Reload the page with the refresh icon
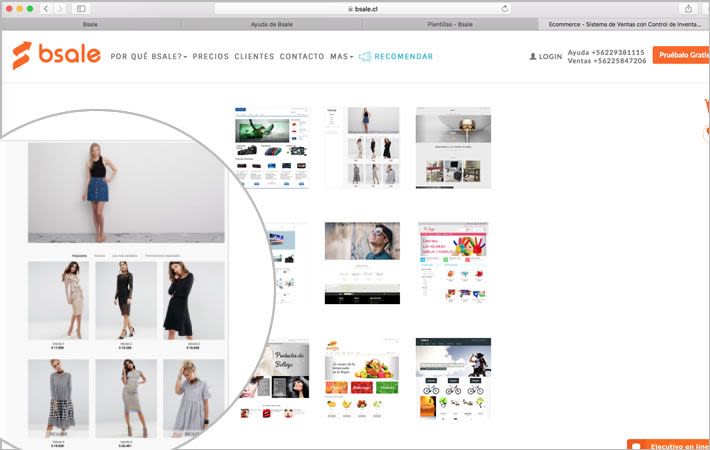710x450 pixels. coord(505,8)
